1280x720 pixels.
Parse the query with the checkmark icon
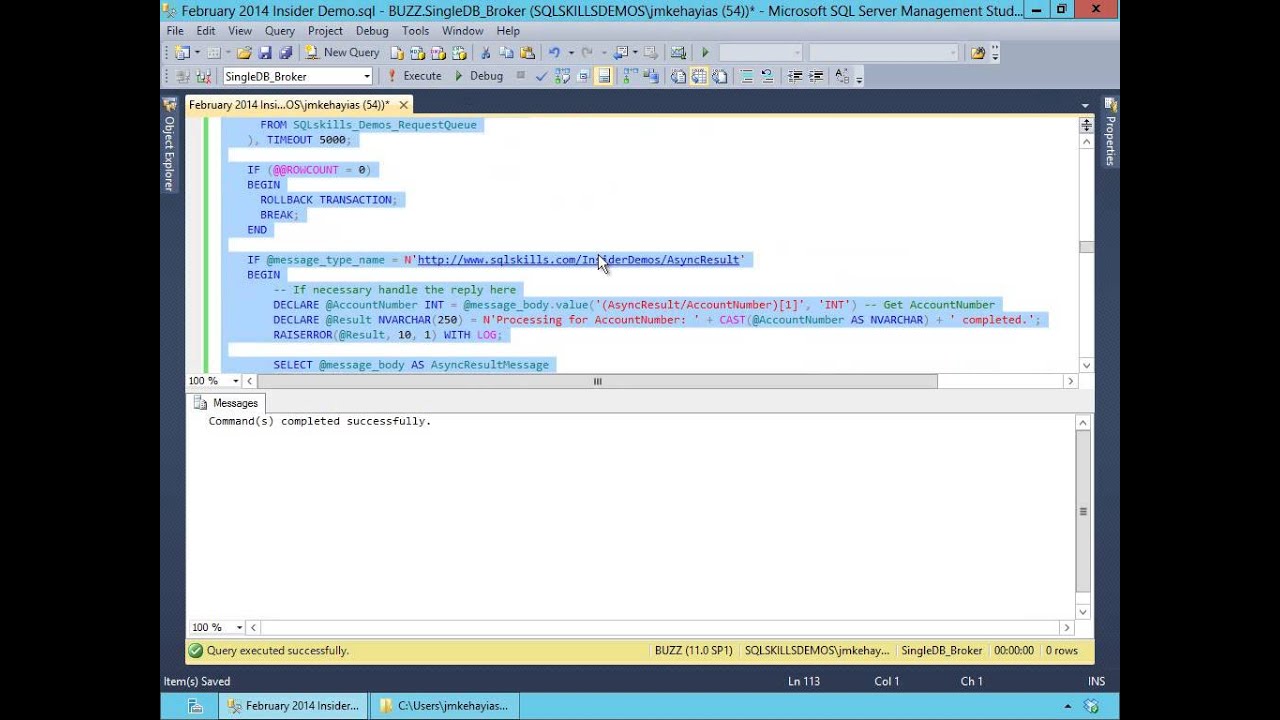[x=540, y=76]
